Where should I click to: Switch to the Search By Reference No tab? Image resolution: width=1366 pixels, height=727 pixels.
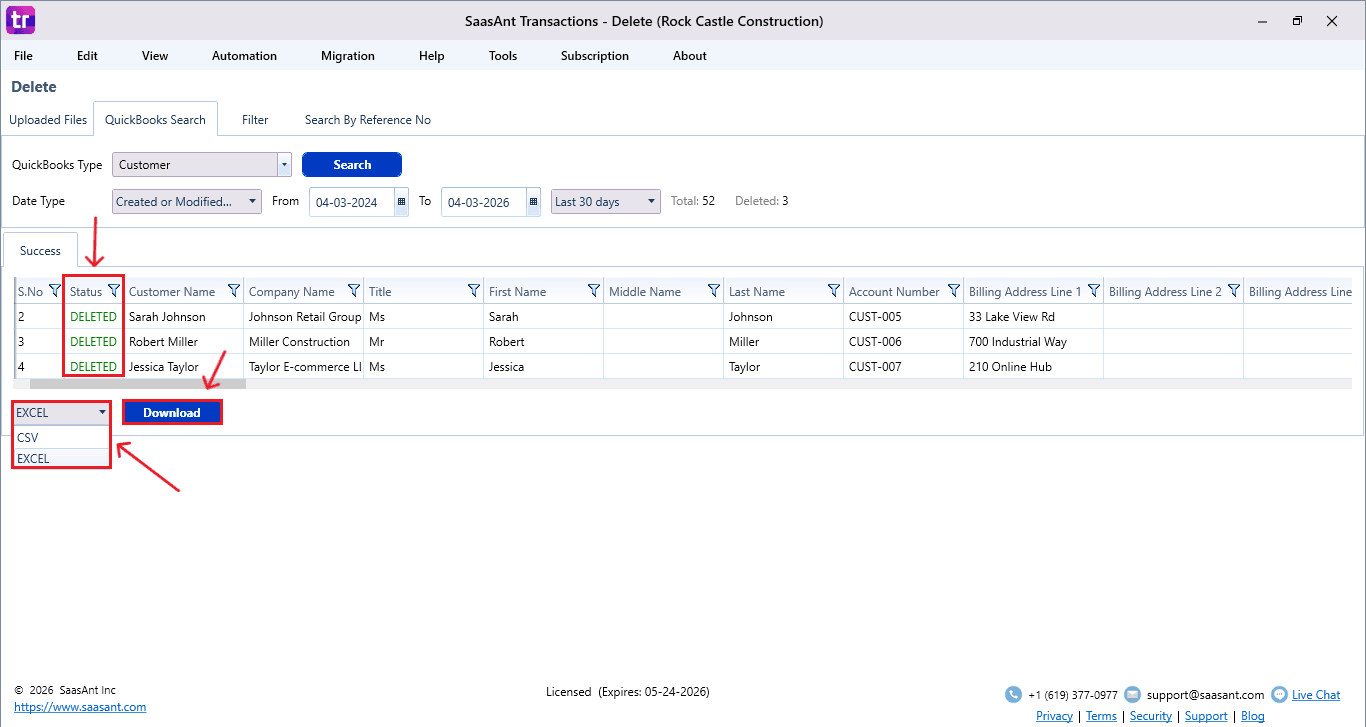[367, 120]
